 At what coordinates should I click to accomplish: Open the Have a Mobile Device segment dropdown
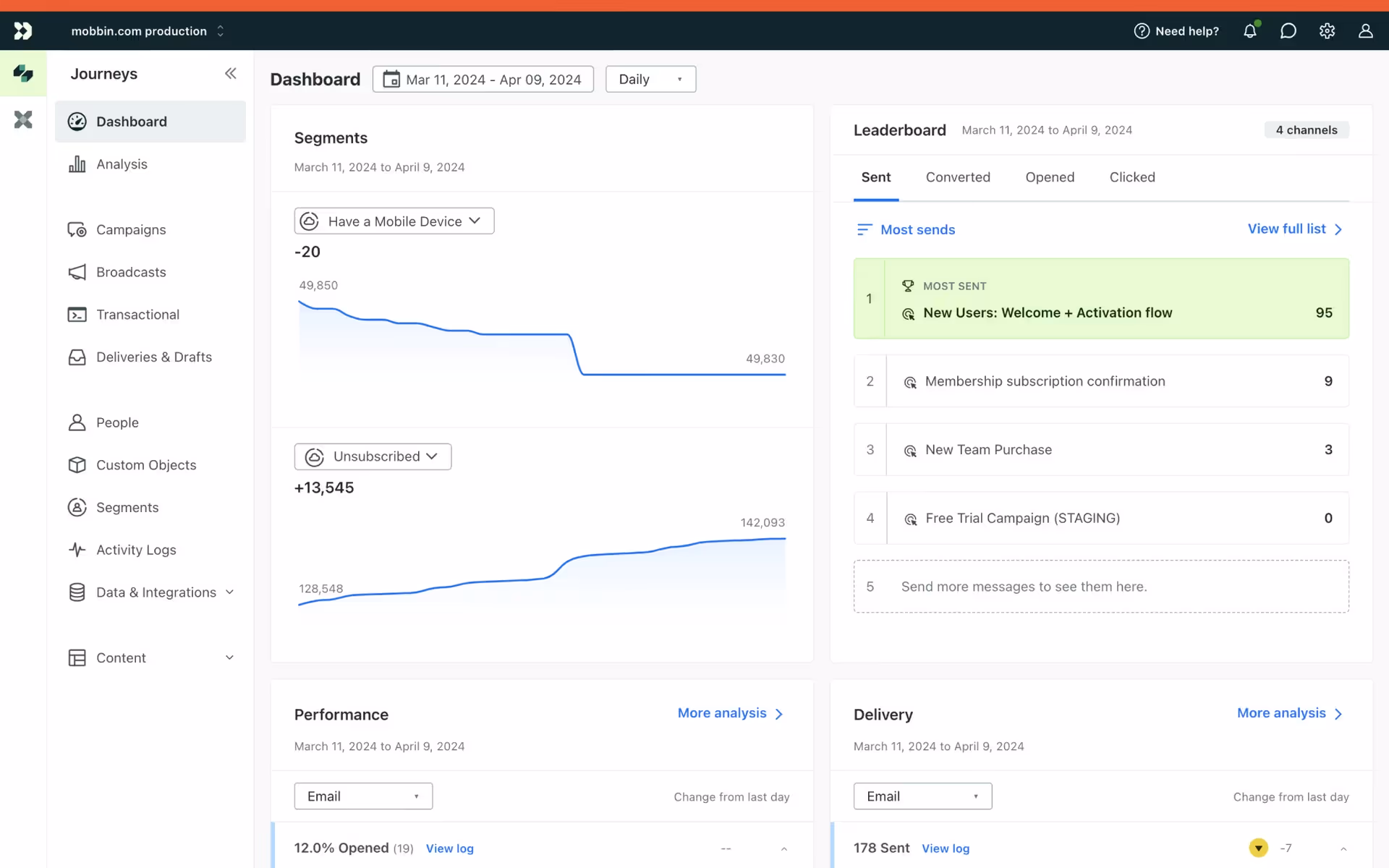(394, 221)
